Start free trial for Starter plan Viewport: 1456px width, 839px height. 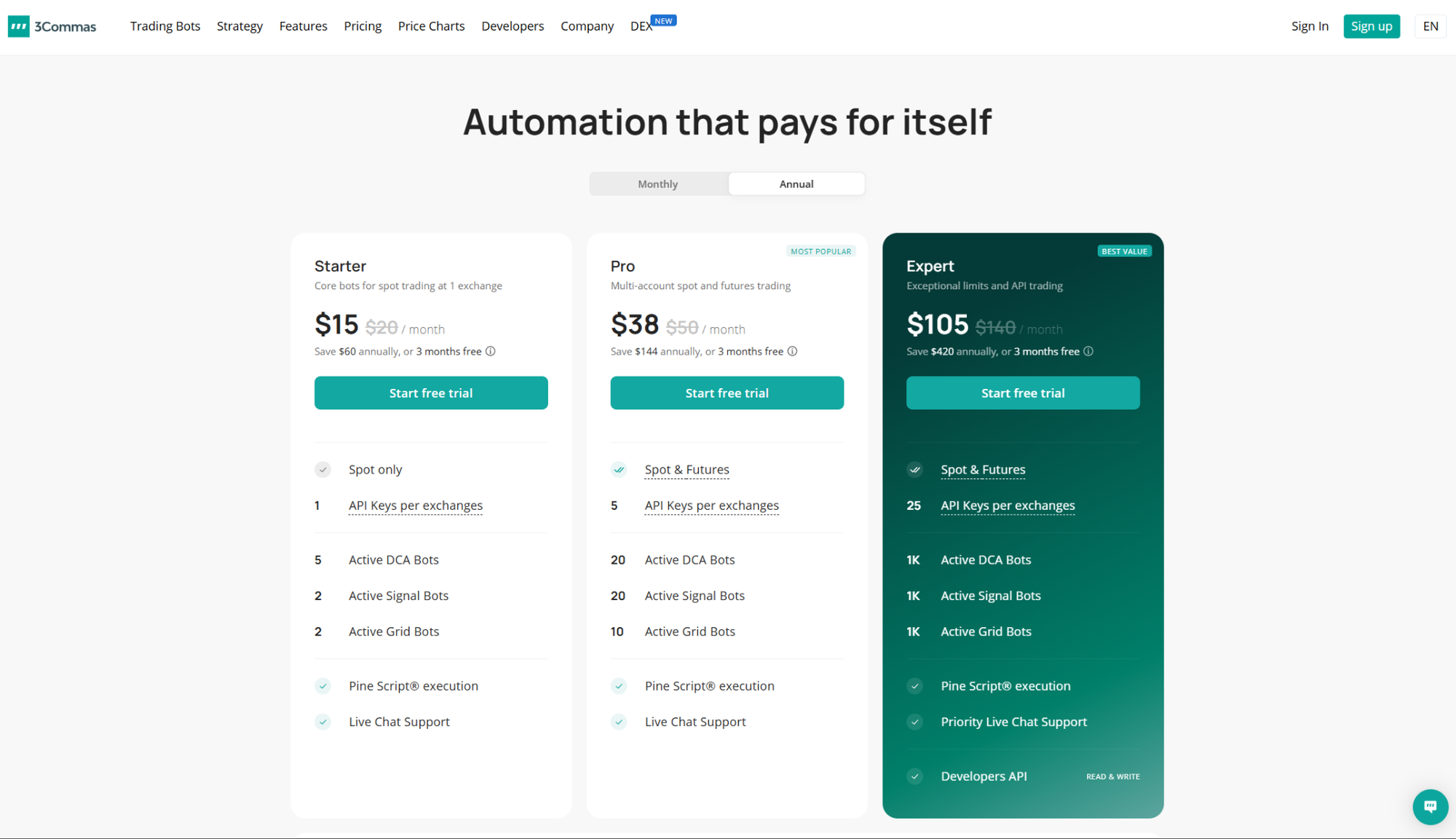(x=431, y=393)
